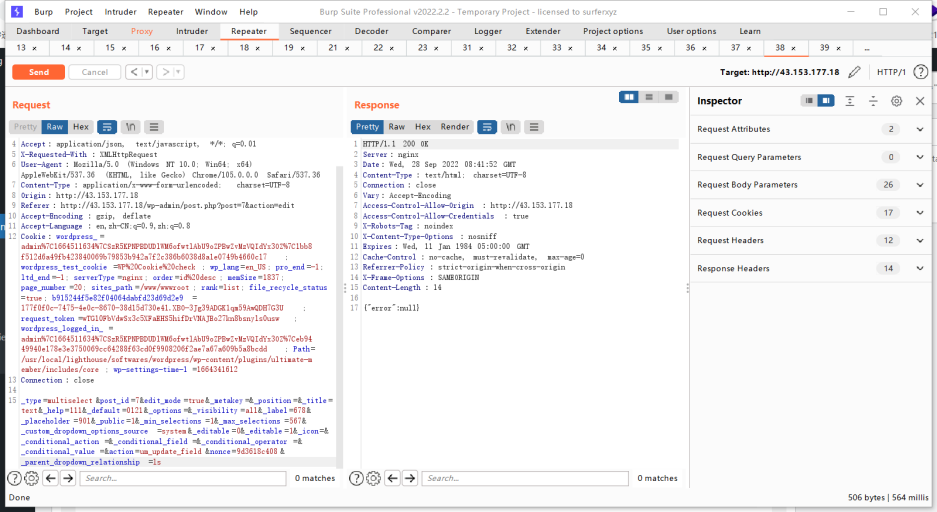Toggle non-printable characters in Response panel
Image resolution: width=937 pixels, height=512 pixels.
pyautogui.click(x=510, y=127)
